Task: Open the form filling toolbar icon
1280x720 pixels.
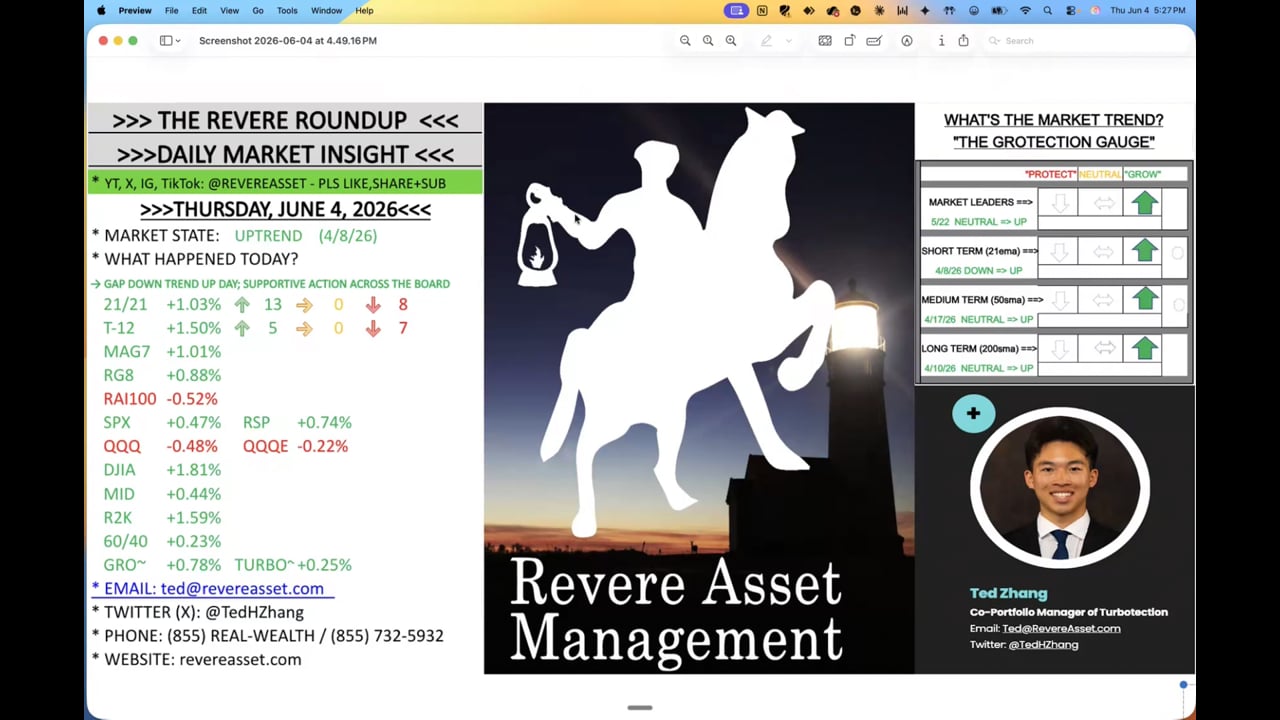Action: 874,41
